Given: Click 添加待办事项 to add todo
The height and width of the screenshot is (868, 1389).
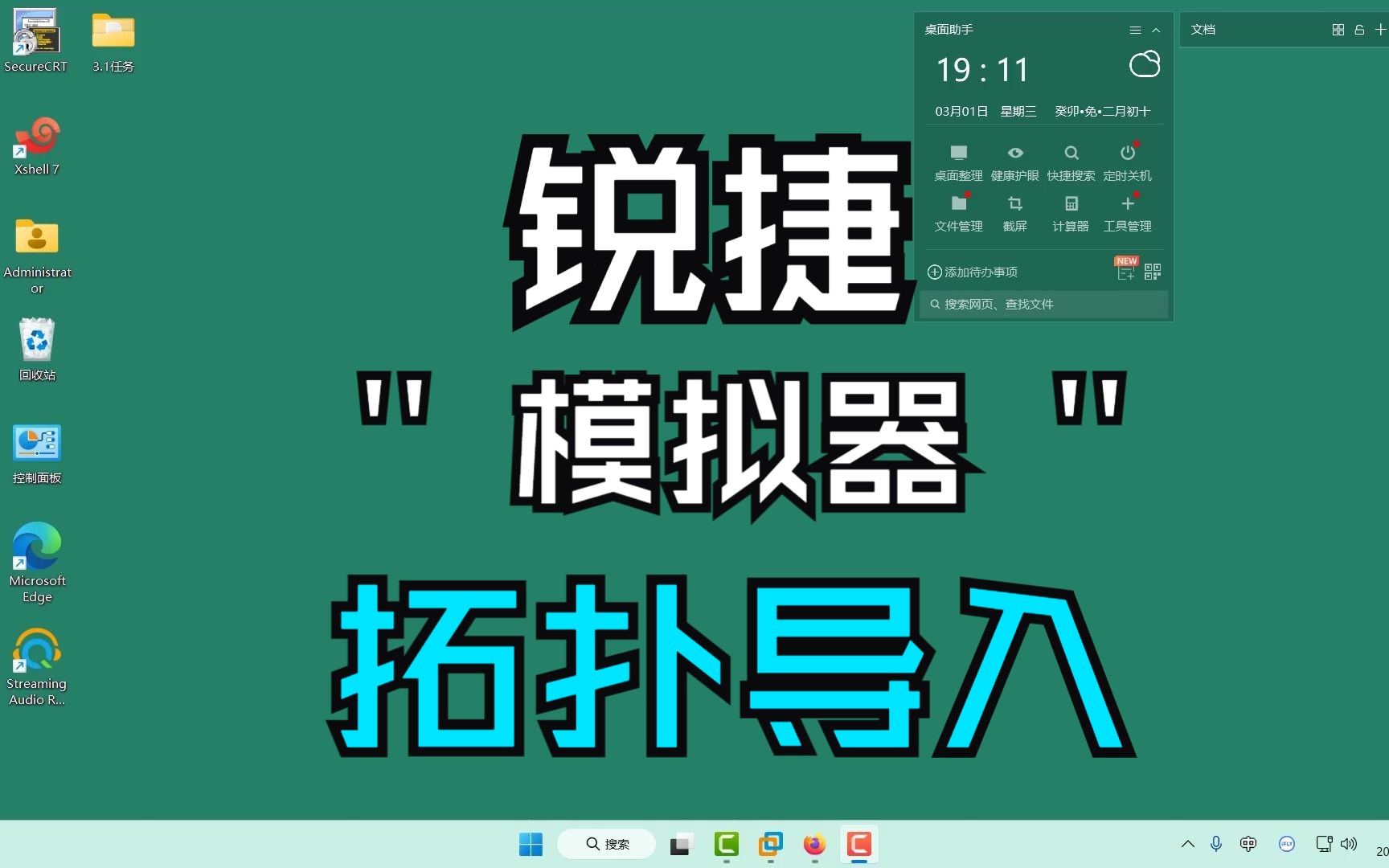Looking at the screenshot, I should [973, 272].
